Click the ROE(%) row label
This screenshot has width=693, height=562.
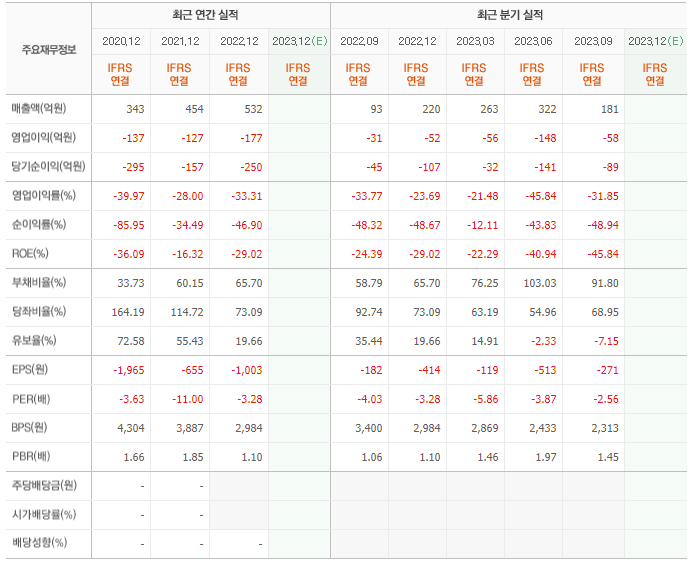(30, 254)
